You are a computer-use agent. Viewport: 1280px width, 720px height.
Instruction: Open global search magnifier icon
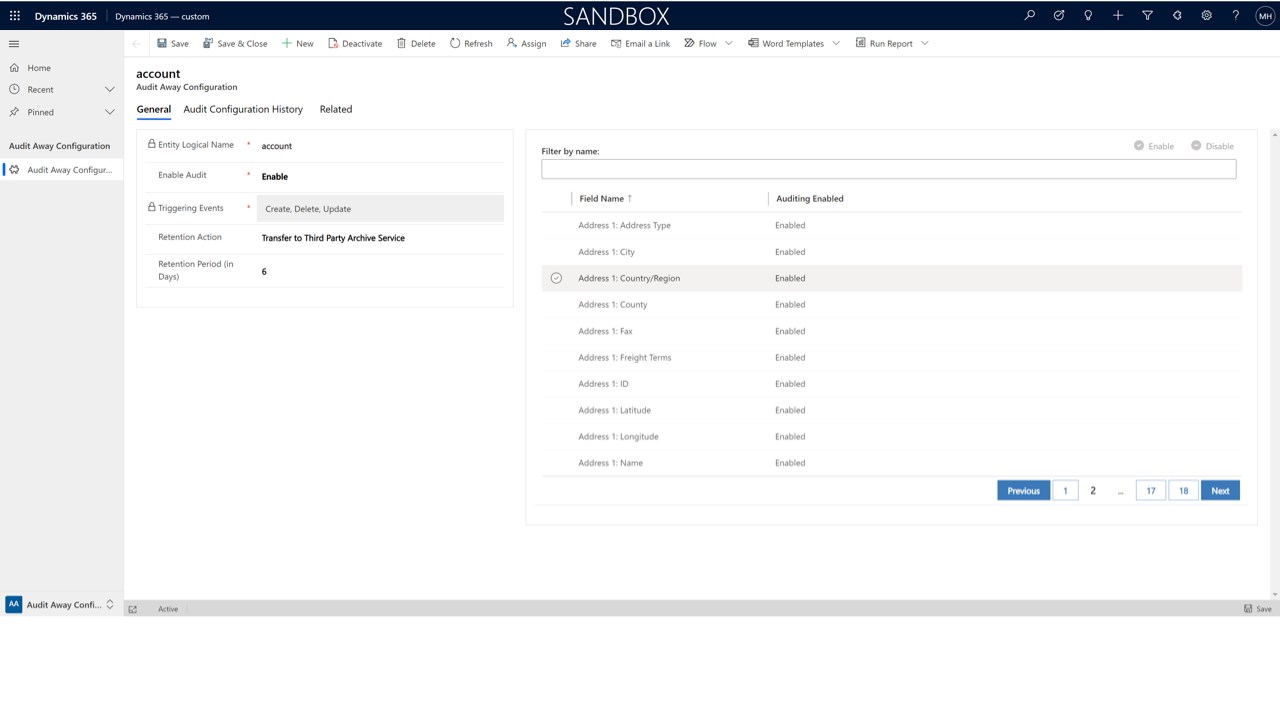1029,16
